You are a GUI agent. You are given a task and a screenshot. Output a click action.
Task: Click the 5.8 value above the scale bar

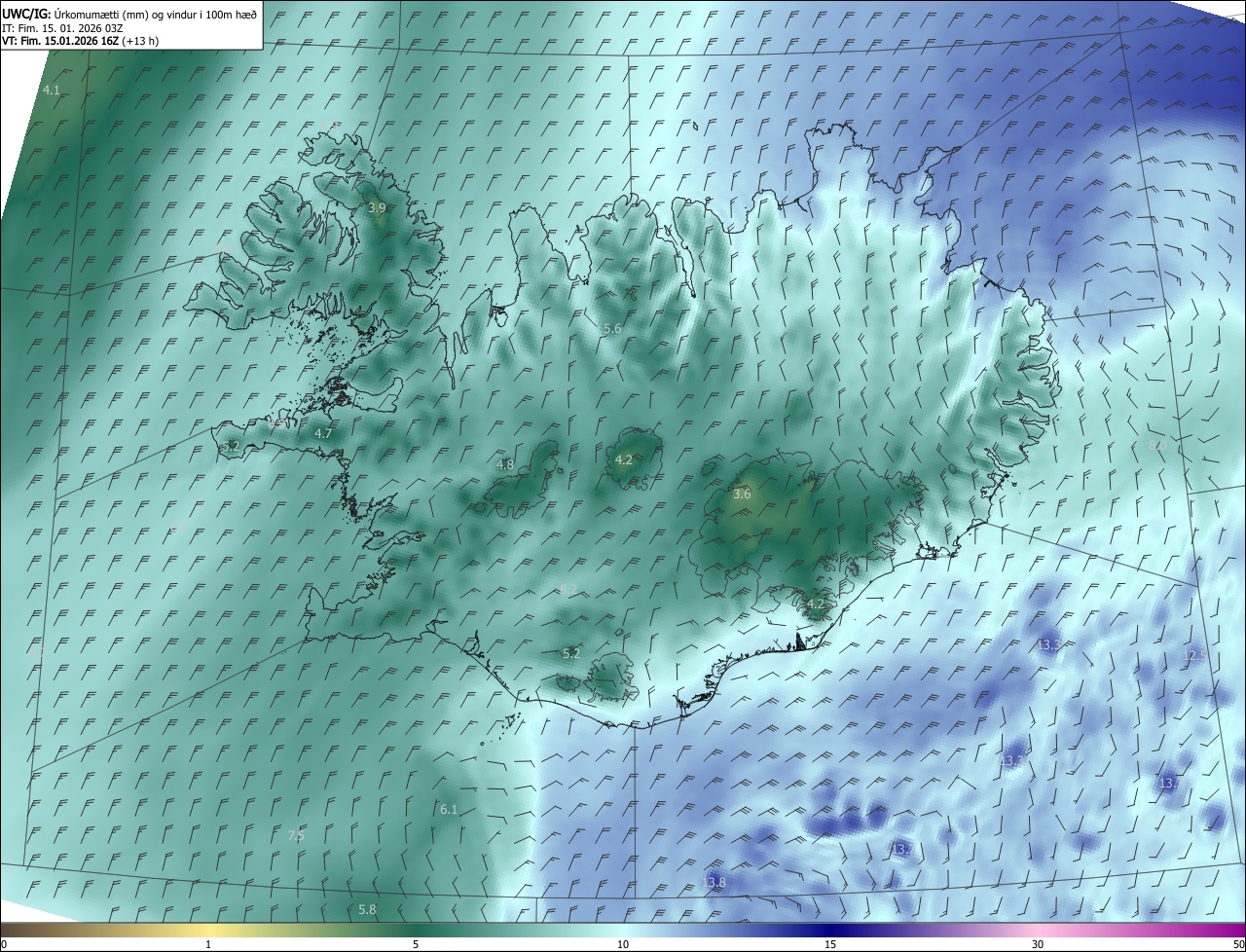(x=367, y=909)
